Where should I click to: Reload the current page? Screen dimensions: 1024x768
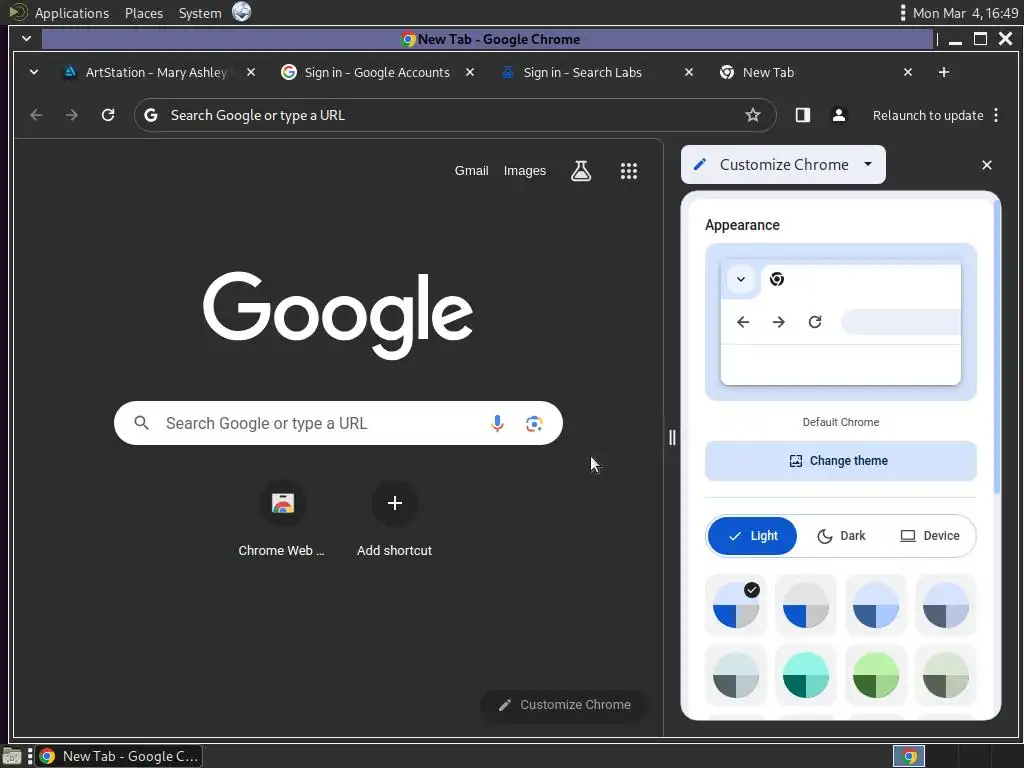[x=108, y=116]
